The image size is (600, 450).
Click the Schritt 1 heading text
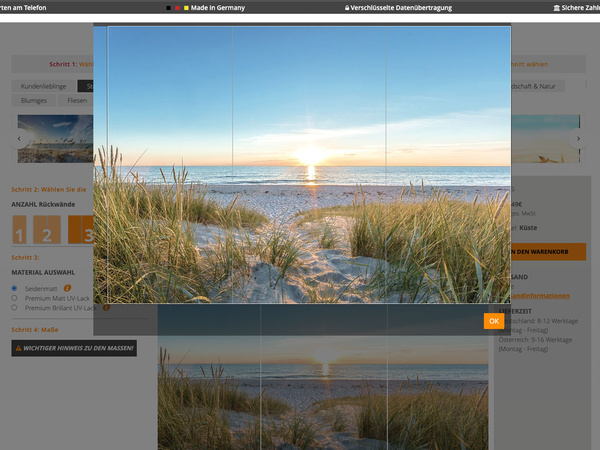point(71,64)
